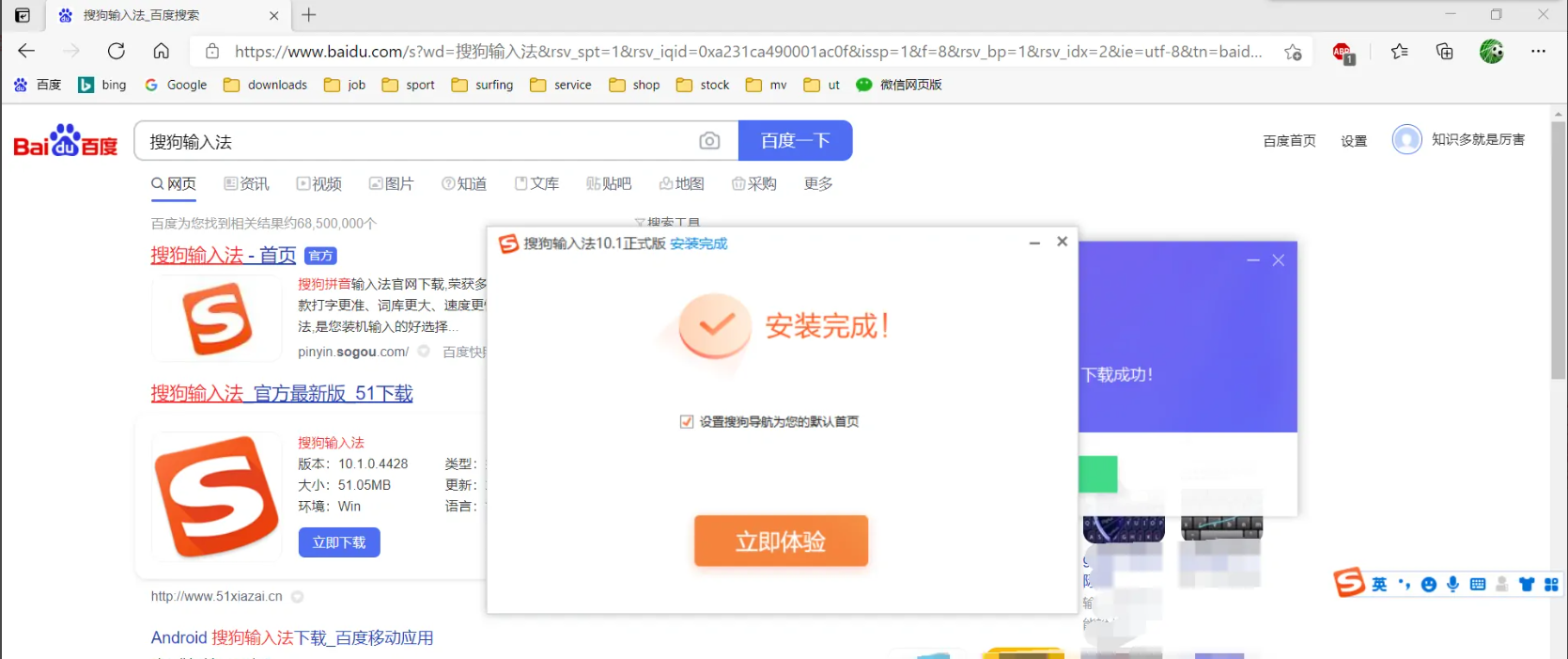Open emoji panel on Sogou toolbar
This screenshot has width=1568, height=659.
point(1429,585)
